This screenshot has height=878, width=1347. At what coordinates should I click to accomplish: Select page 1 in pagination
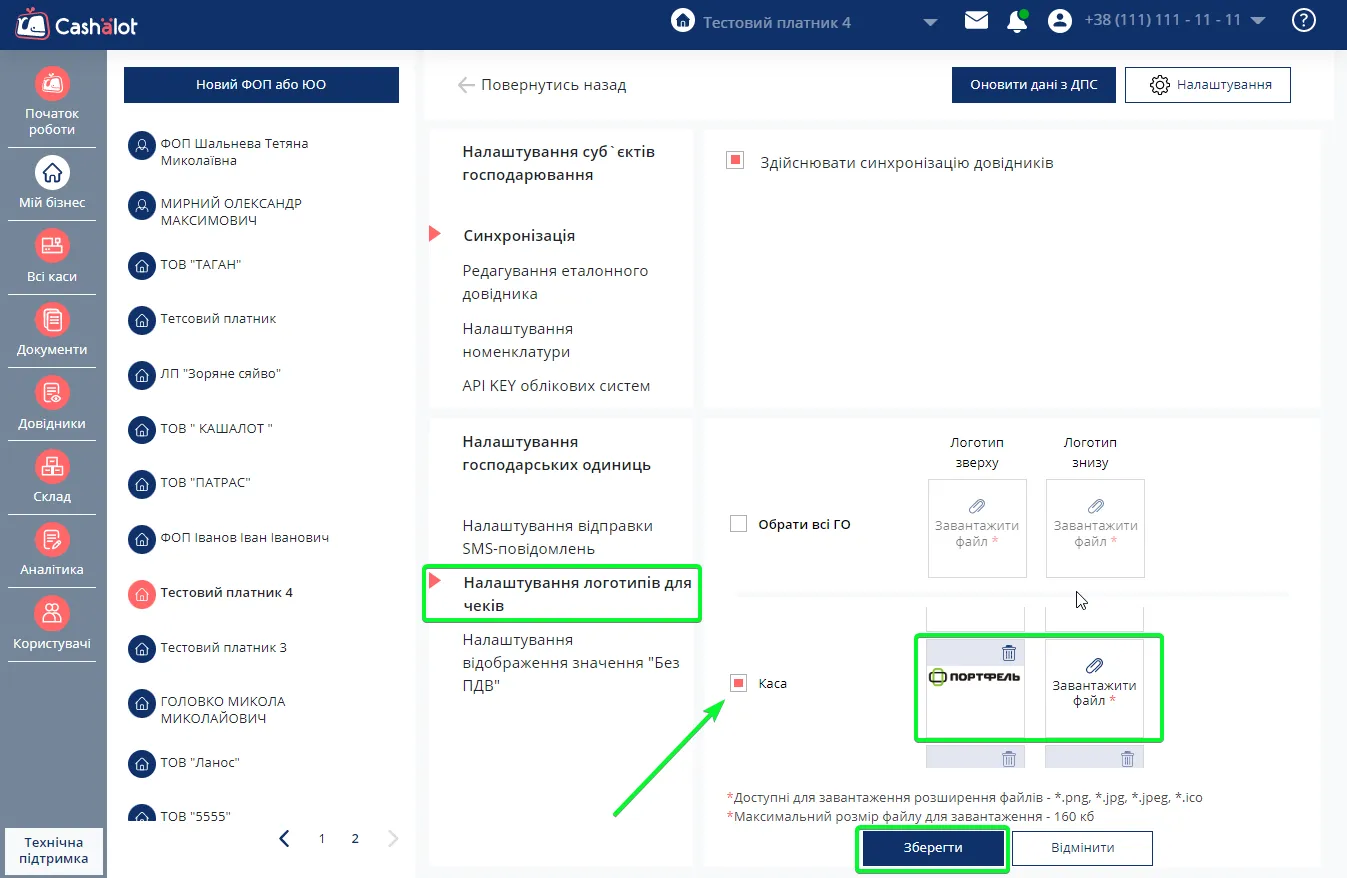(x=322, y=839)
